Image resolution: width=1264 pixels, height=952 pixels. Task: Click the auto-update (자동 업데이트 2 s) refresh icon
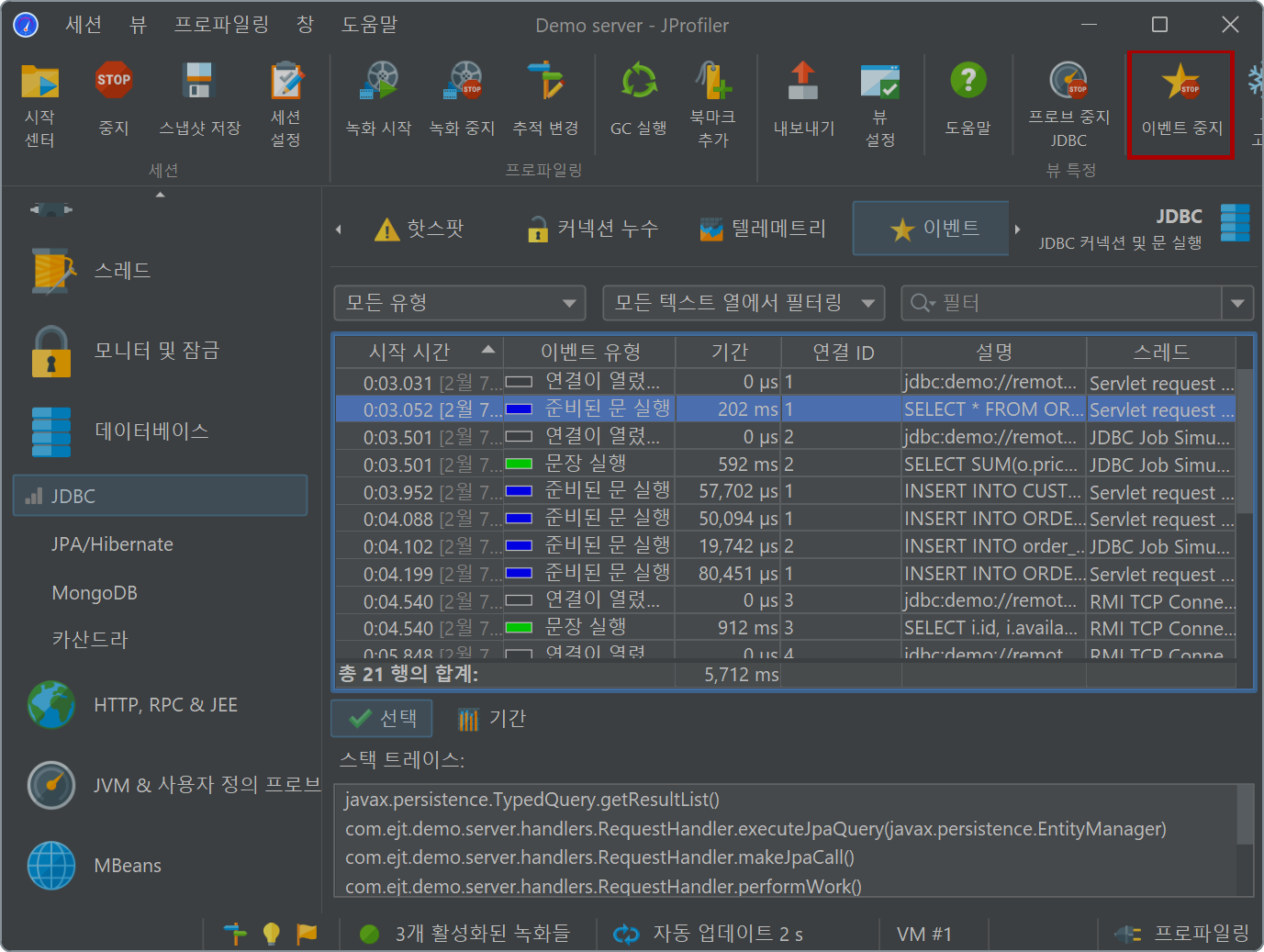tap(626, 934)
